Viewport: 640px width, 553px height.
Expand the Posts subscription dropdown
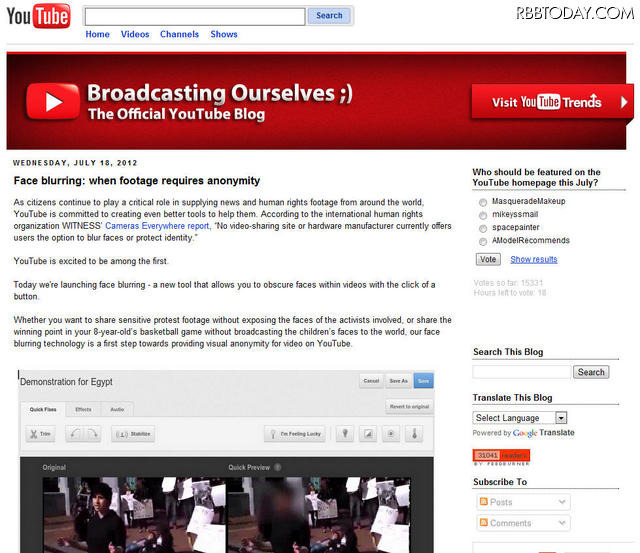[523, 502]
